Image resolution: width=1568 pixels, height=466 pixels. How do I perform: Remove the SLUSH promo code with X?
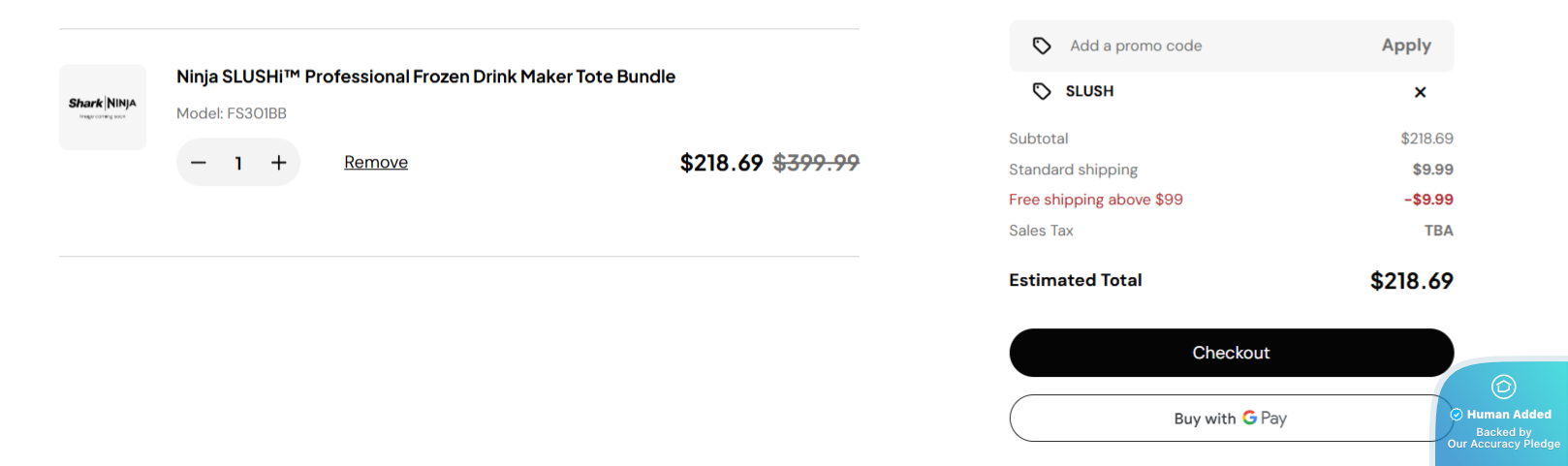click(x=1420, y=92)
